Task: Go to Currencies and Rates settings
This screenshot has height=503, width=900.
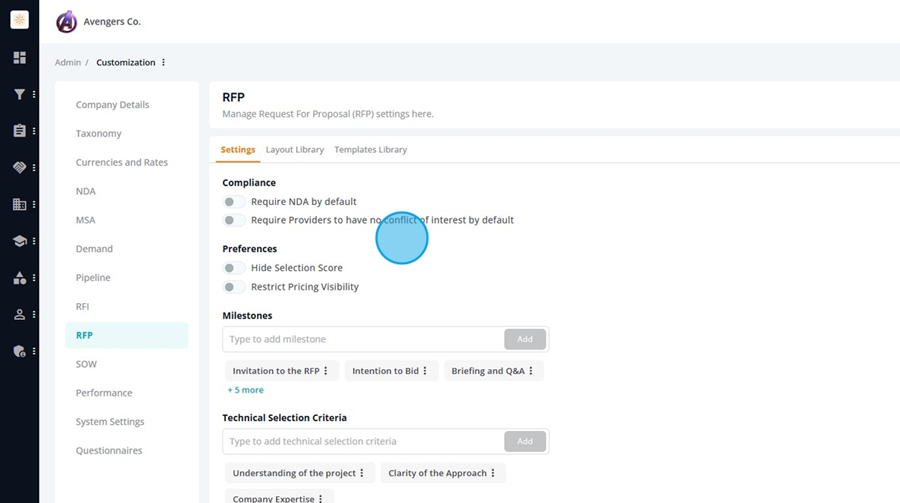Action: pyautogui.click(x=122, y=162)
